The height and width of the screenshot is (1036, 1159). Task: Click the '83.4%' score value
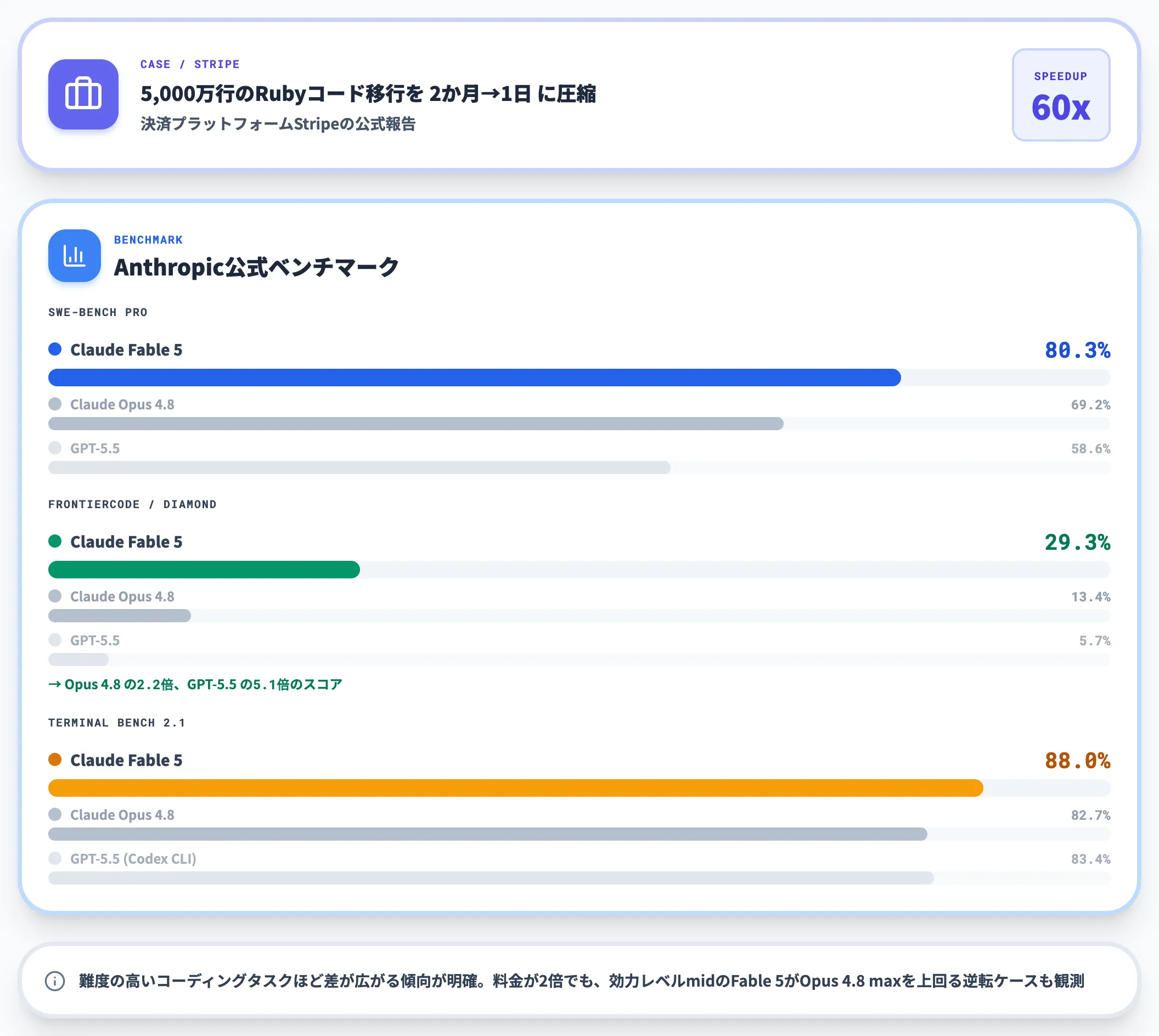[x=1090, y=859]
